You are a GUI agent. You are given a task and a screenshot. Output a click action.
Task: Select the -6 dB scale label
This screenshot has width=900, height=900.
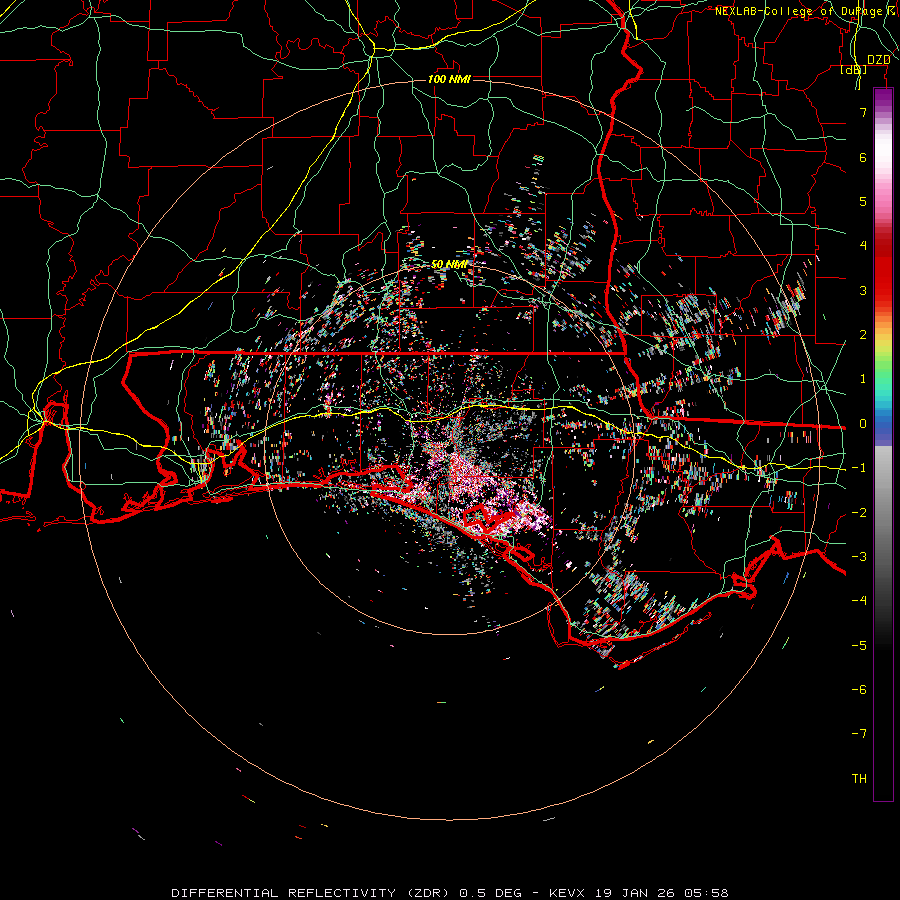859,690
